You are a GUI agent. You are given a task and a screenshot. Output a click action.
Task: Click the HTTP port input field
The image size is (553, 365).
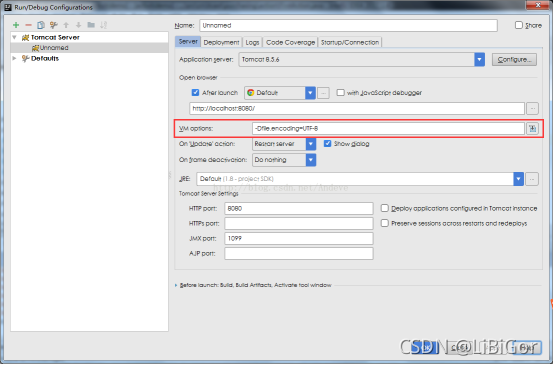coord(299,208)
